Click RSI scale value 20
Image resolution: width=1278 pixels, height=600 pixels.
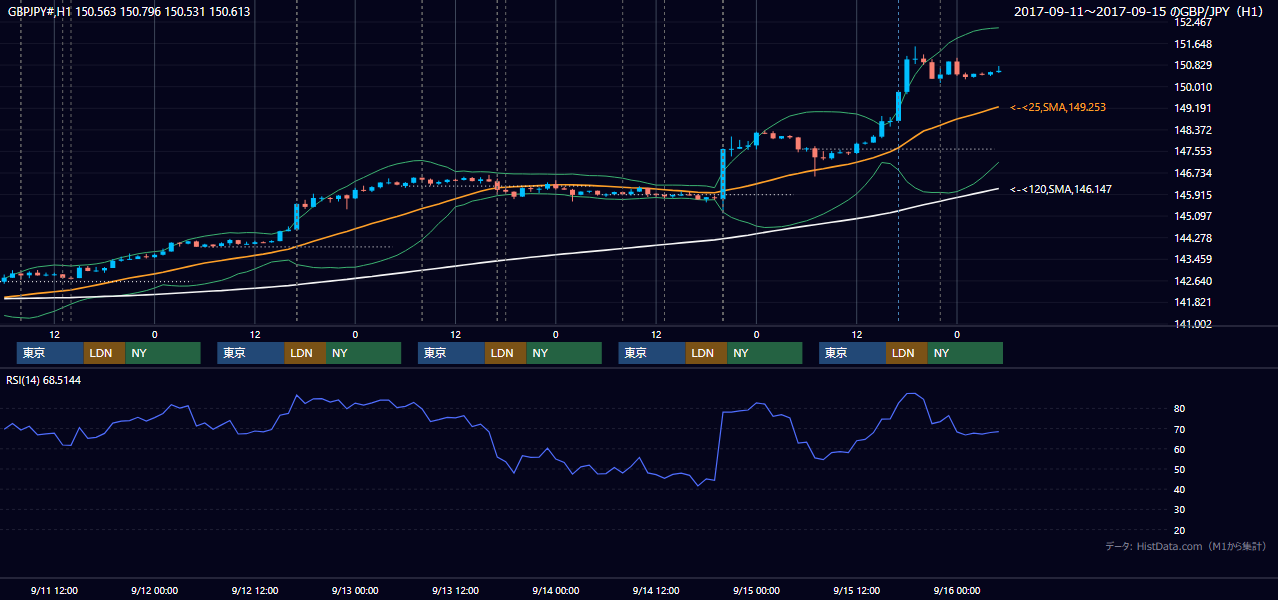[1180, 530]
